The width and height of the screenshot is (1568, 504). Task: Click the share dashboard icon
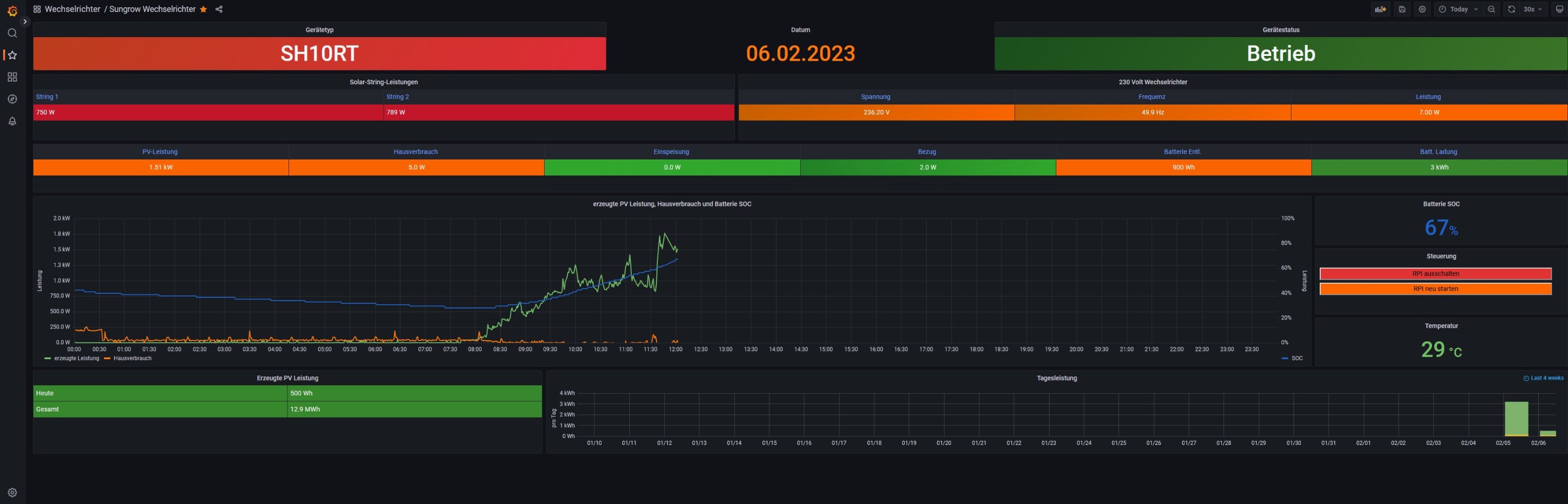(219, 9)
